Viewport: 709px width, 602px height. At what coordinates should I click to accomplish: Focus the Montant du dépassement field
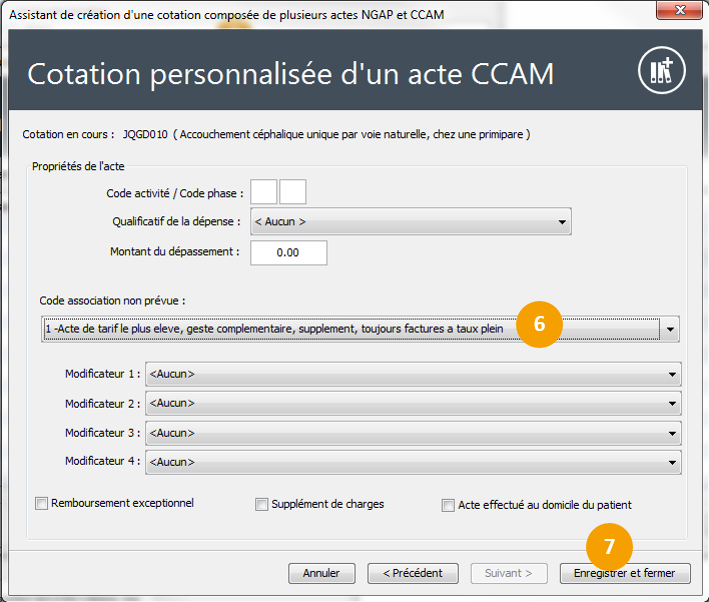[x=288, y=253]
